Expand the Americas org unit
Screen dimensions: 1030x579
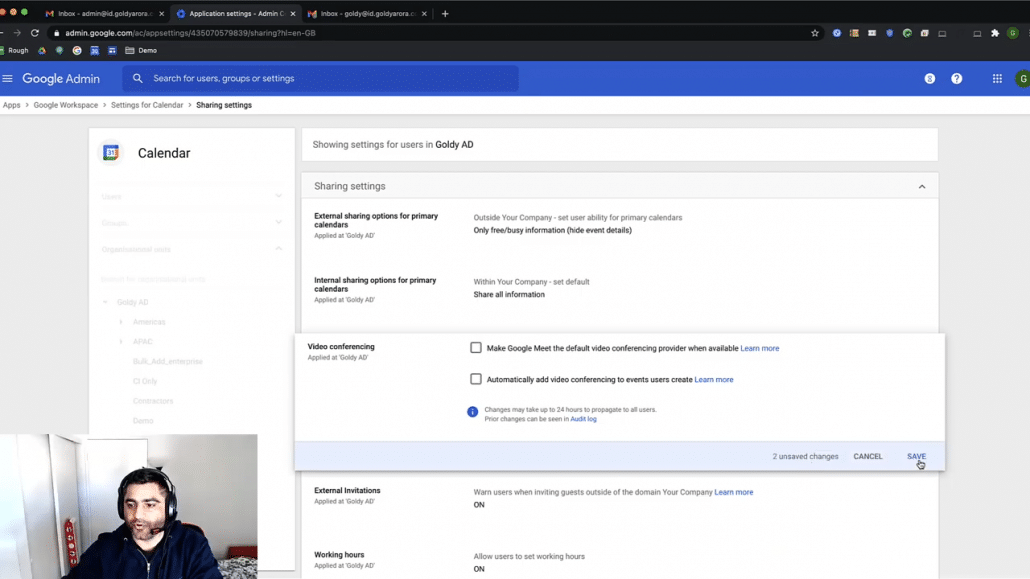click(x=121, y=322)
